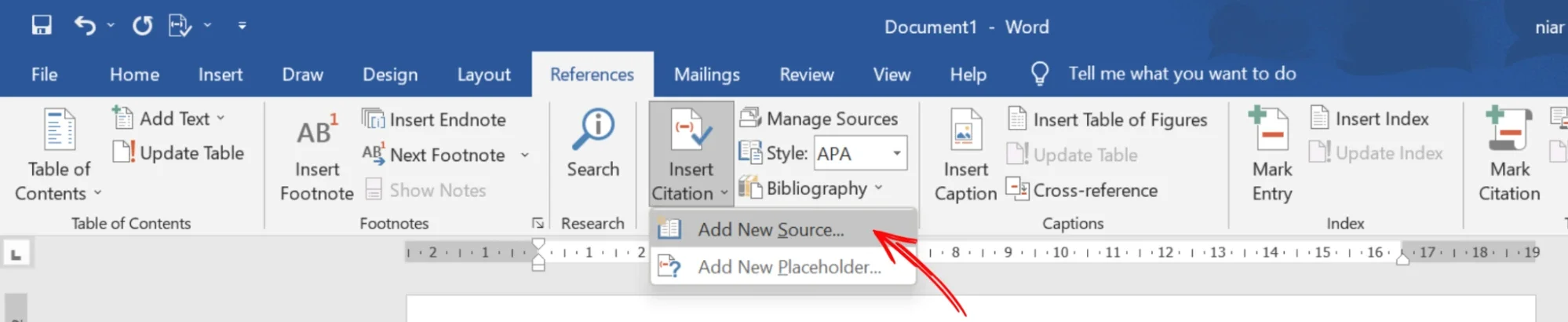Click the Tell me search field
Screen dimensions: 1568x322
(x=1181, y=74)
